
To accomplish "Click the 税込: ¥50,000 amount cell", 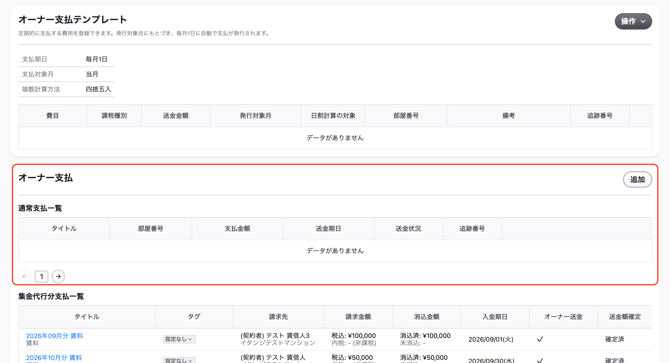I will 352,357.
